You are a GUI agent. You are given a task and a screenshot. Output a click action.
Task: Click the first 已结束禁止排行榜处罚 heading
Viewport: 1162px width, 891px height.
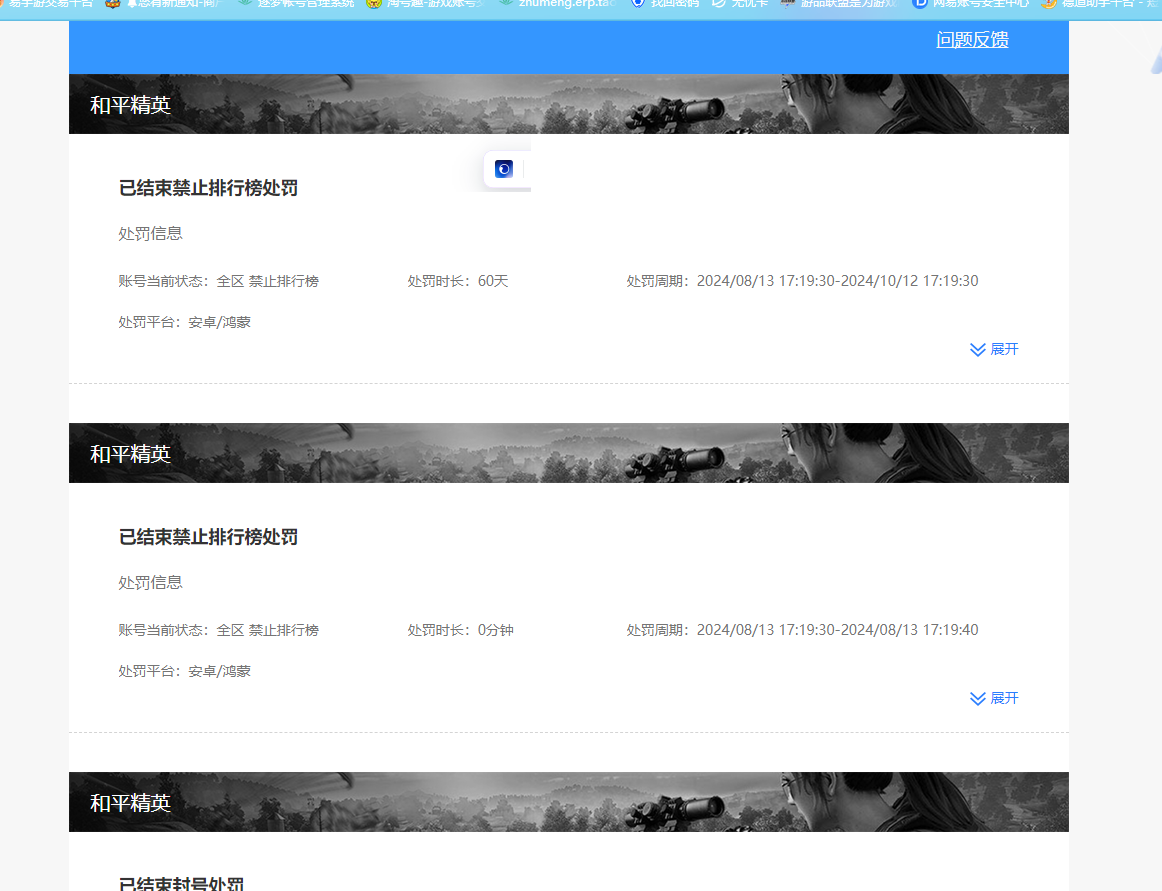point(208,188)
